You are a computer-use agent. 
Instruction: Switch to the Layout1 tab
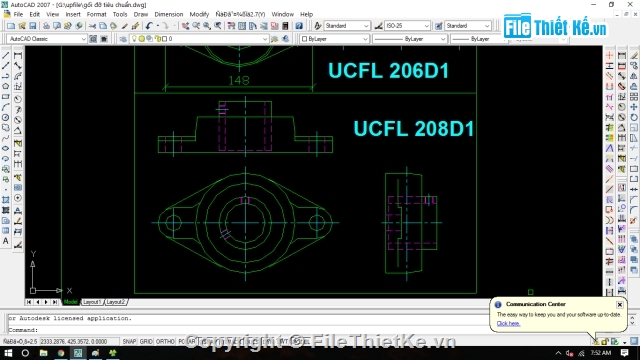tap(92, 302)
